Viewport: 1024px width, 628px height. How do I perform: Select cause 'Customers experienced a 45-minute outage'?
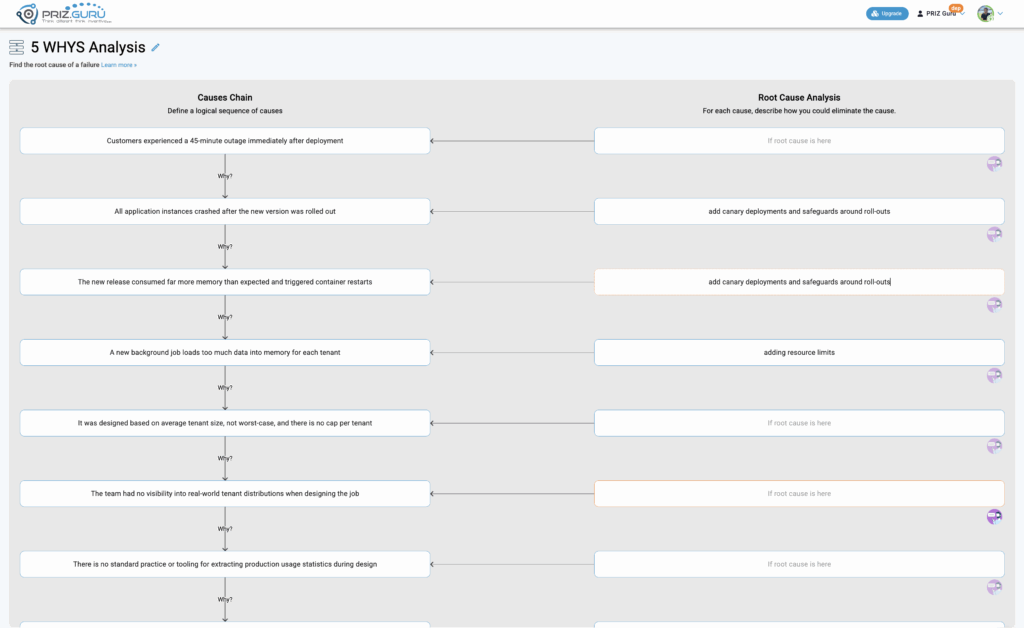click(x=225, y=141)
